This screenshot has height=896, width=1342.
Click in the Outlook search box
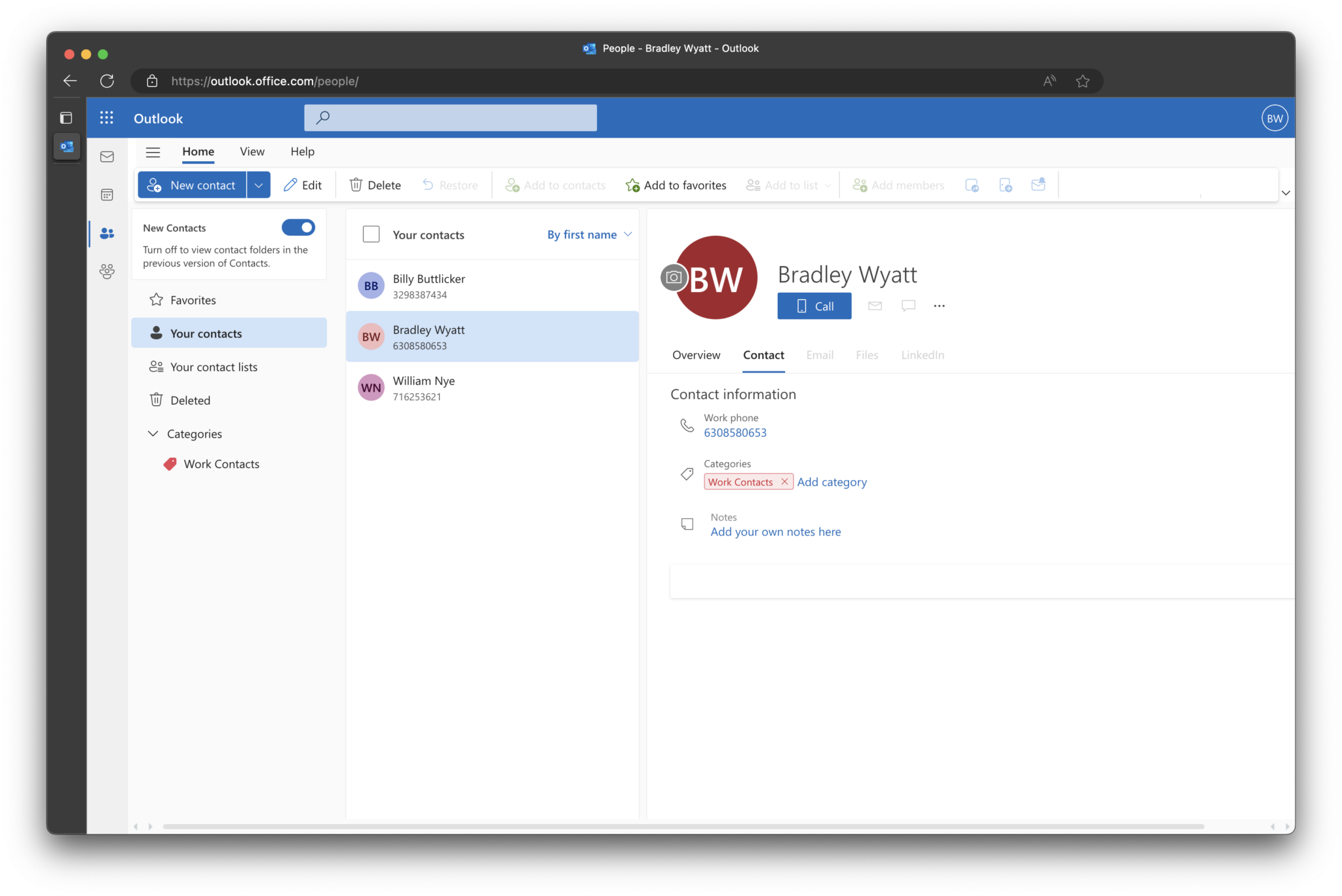[450, 118]
